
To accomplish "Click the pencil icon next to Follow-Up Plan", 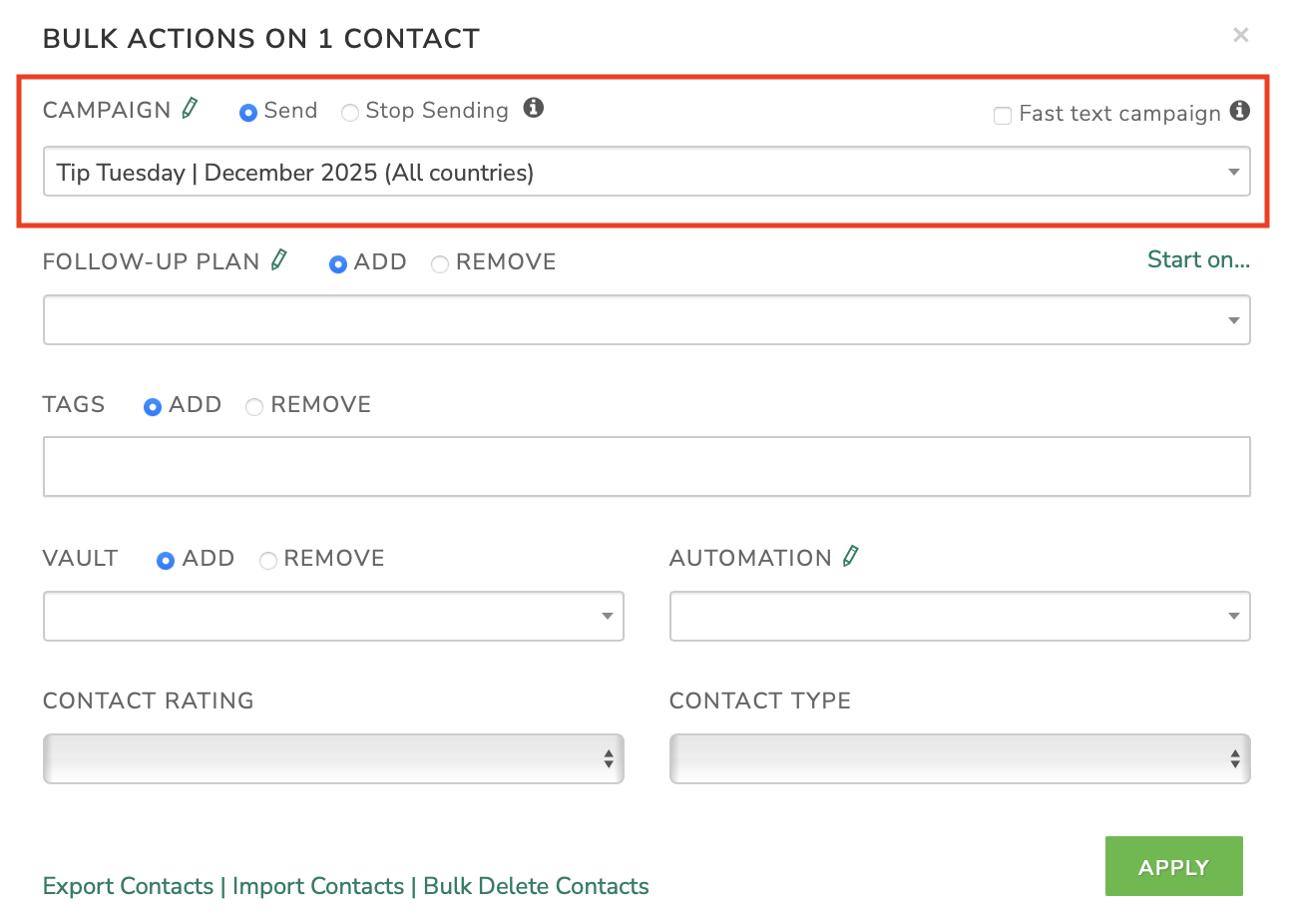I will [x=279, y=260].
